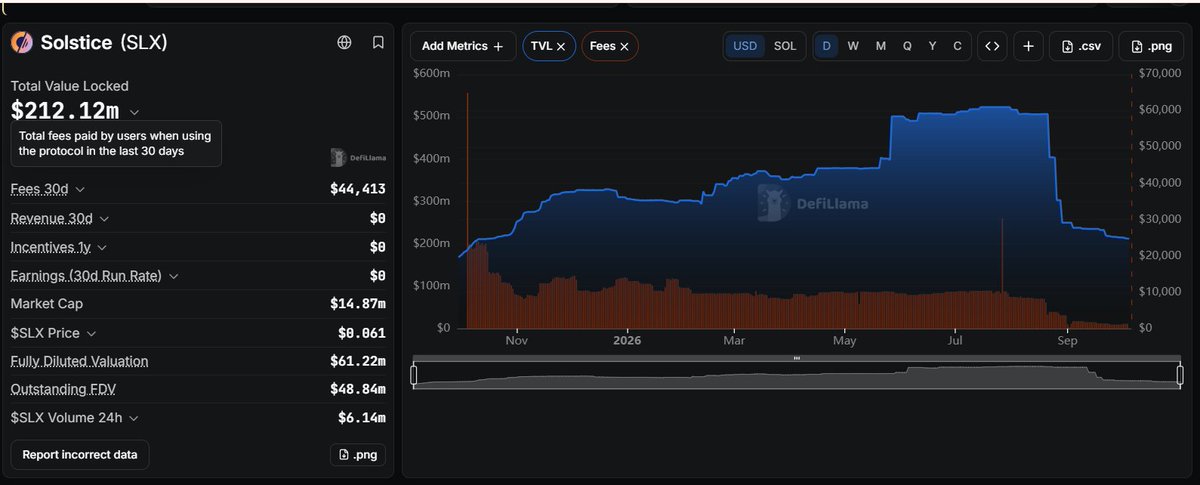Download chart data as .csv
The width and height of the screenshot is (1200, 485).
coord(1081,46)
